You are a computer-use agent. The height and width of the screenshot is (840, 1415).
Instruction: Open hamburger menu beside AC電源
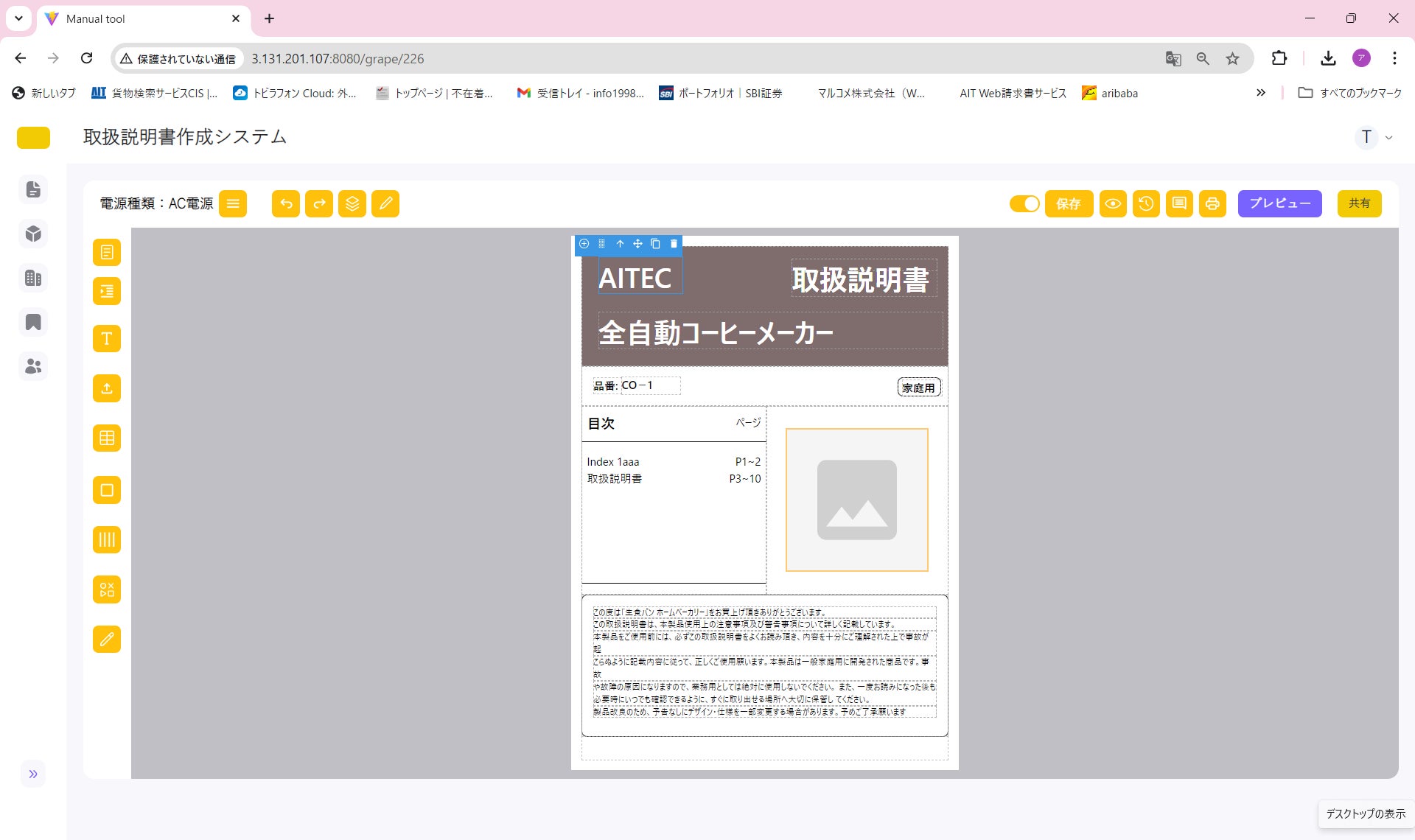pos(233,204)
